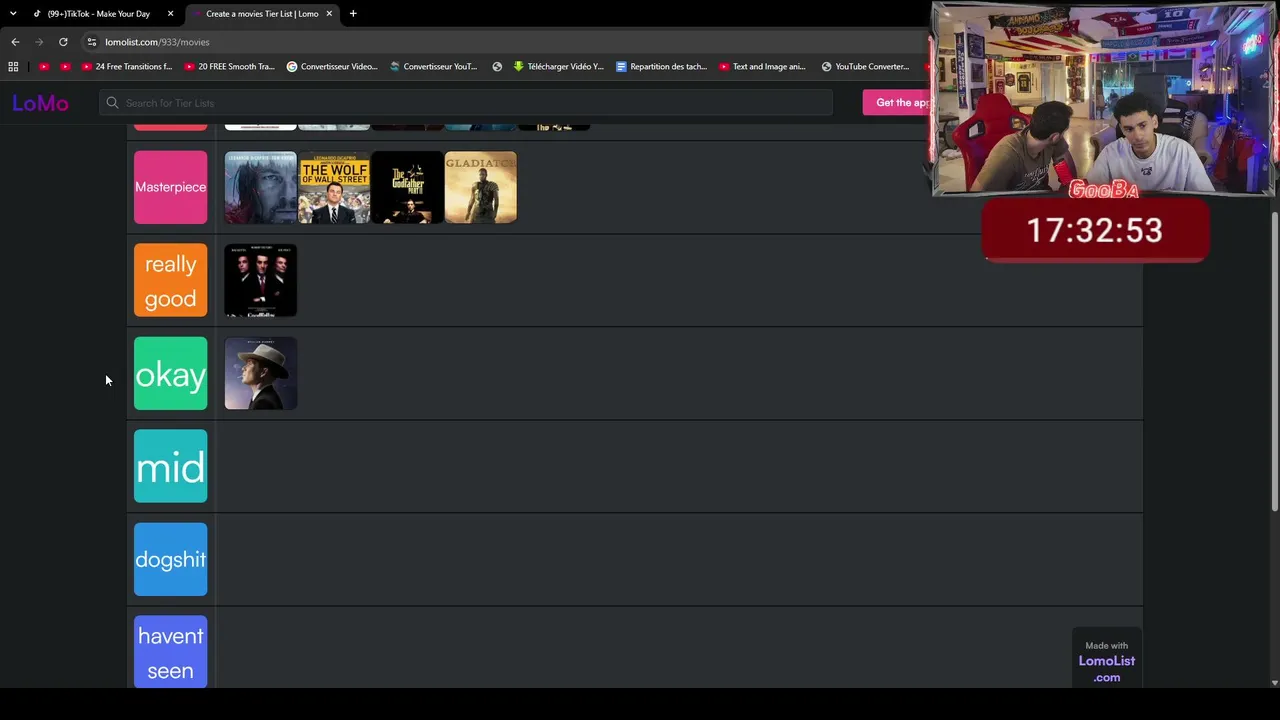
Task: Select the havent seen tier label
Action: click(x=171, y=651)
